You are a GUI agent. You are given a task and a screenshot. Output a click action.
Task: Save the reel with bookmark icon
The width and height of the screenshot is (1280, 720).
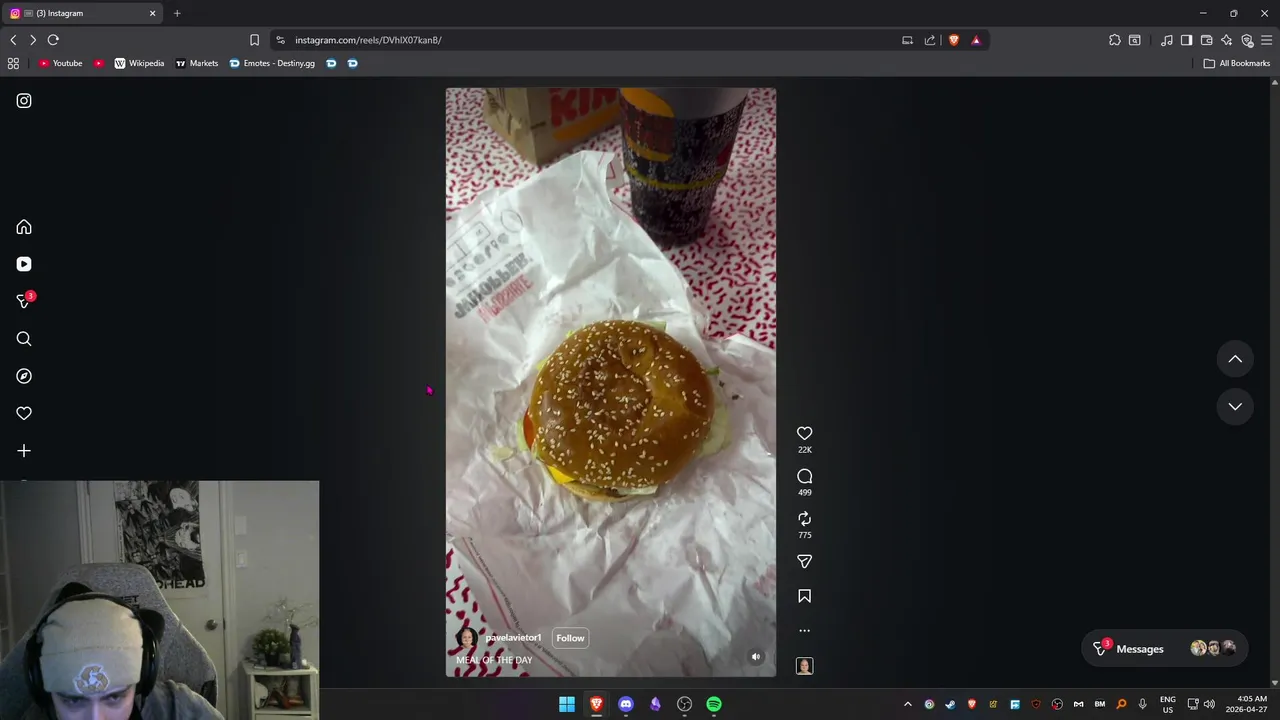click(x=805, y=596)
